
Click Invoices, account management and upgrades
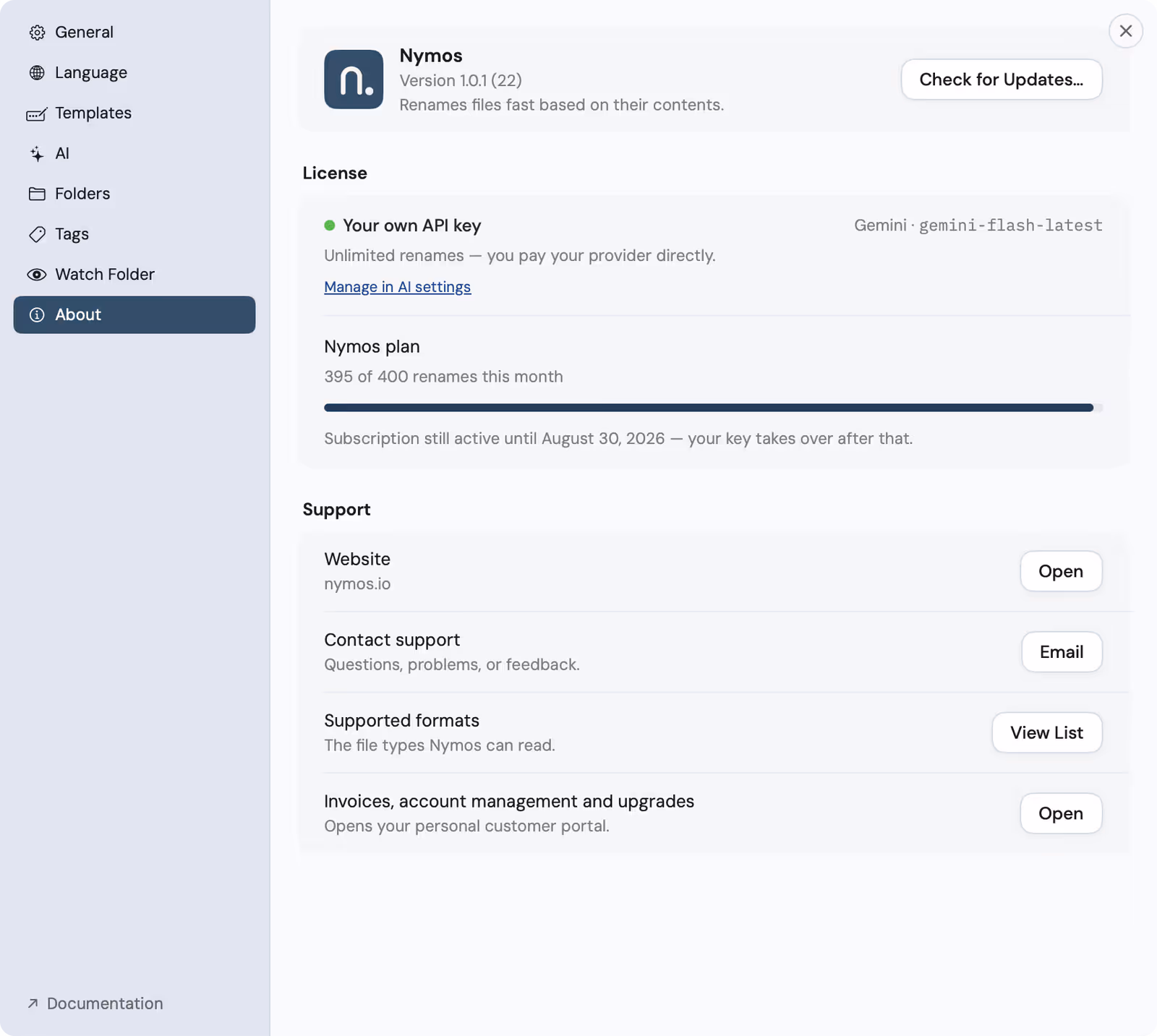pyautogui.click(x=509, y=802)
